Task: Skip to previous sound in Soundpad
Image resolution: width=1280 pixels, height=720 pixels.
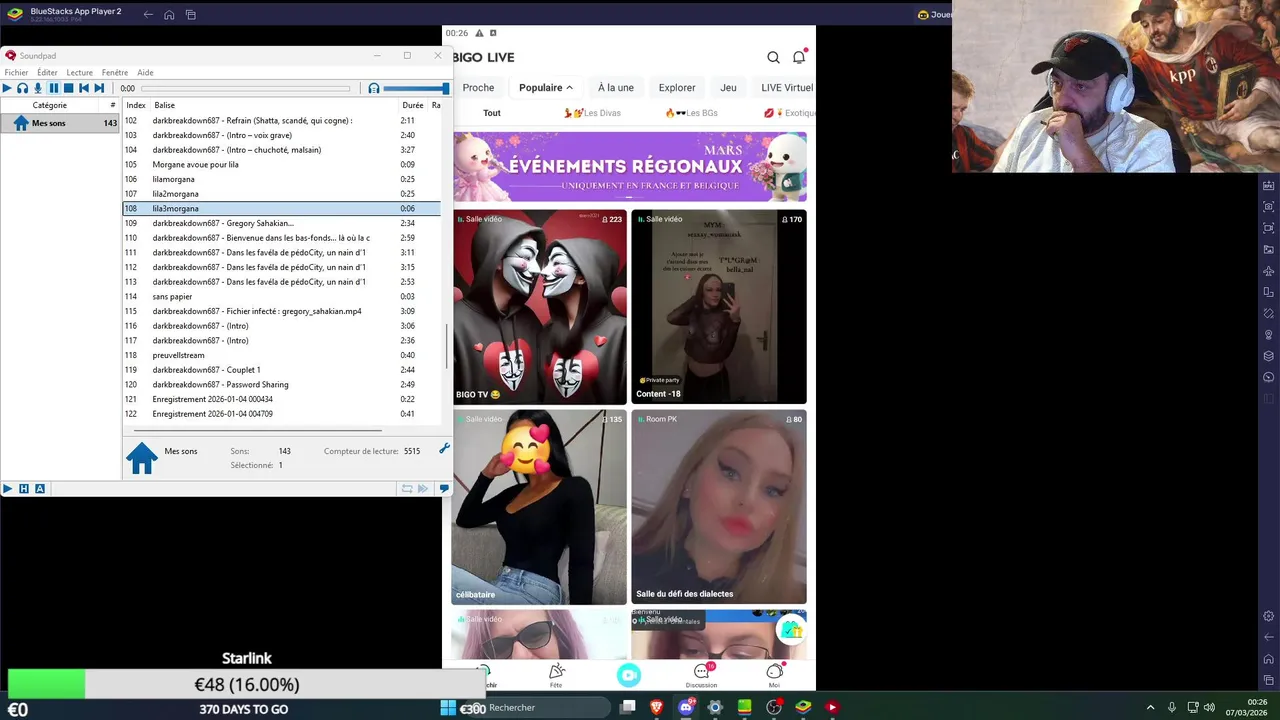Action: 84,88
